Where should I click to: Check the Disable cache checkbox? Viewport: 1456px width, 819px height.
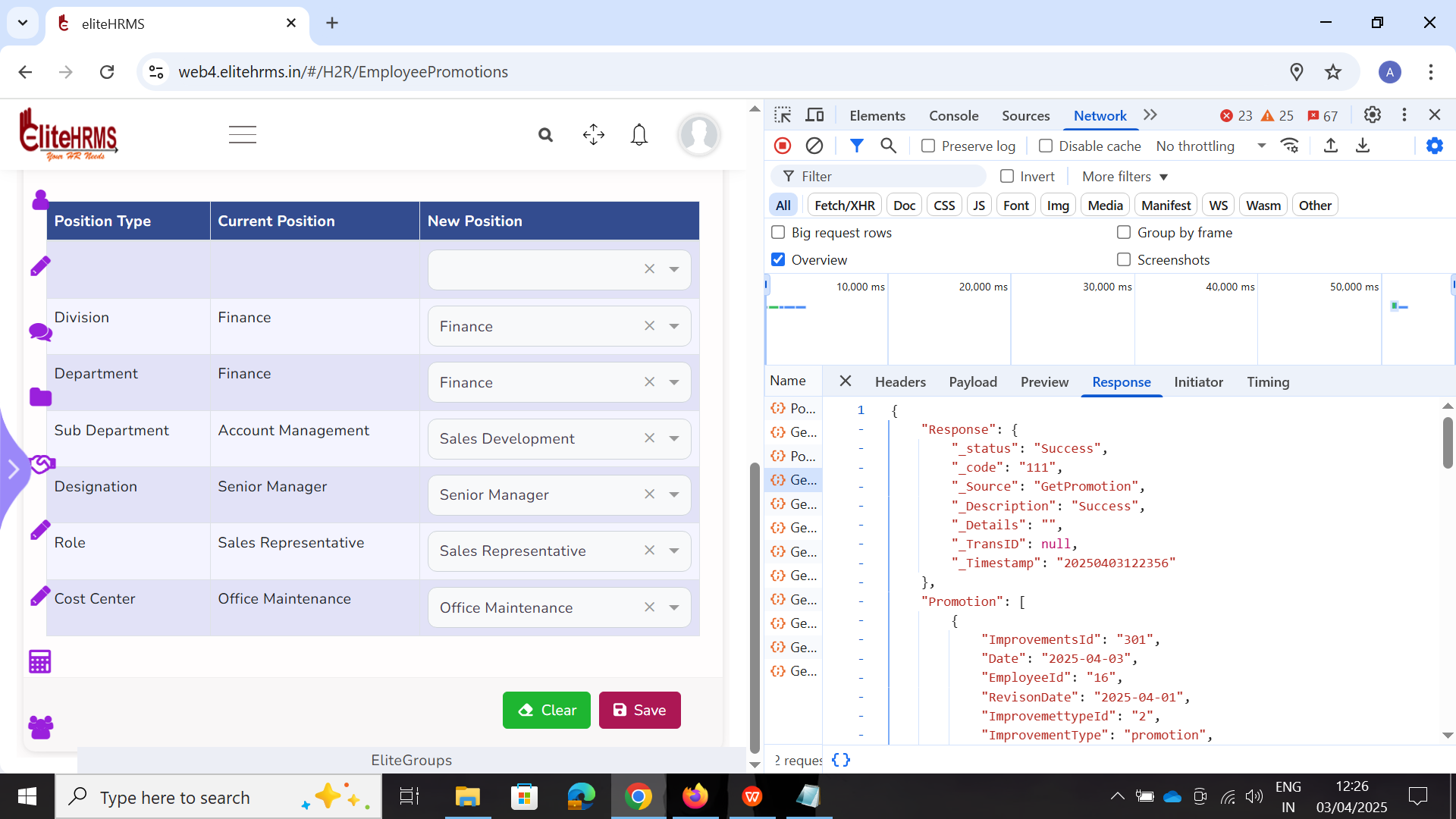pos(1046,146)
